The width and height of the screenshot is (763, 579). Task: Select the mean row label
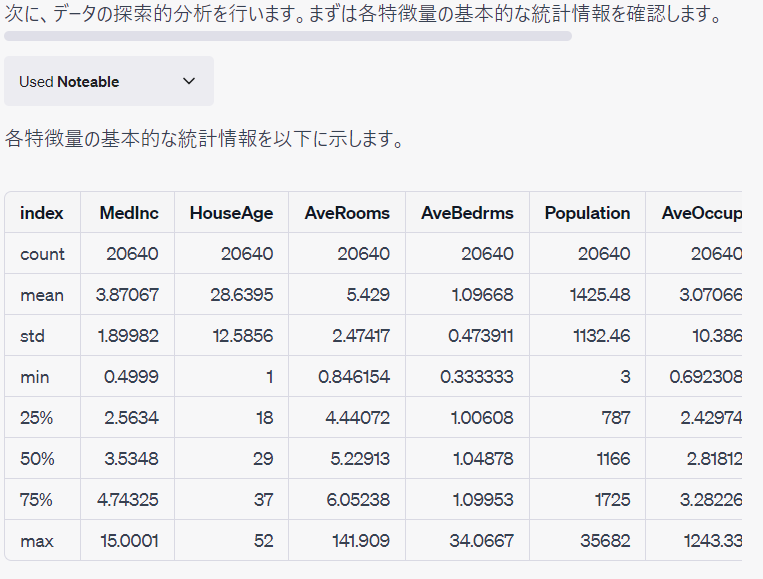coord(42,295)
